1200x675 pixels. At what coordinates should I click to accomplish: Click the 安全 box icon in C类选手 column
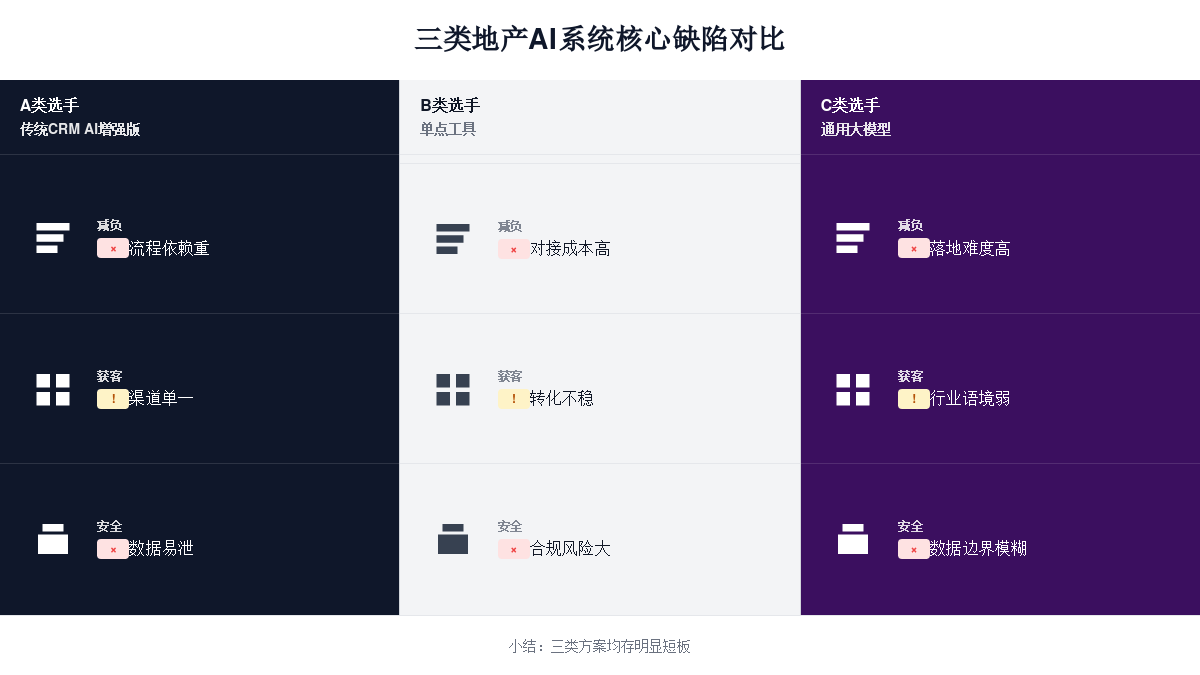[x=853, y=539]
